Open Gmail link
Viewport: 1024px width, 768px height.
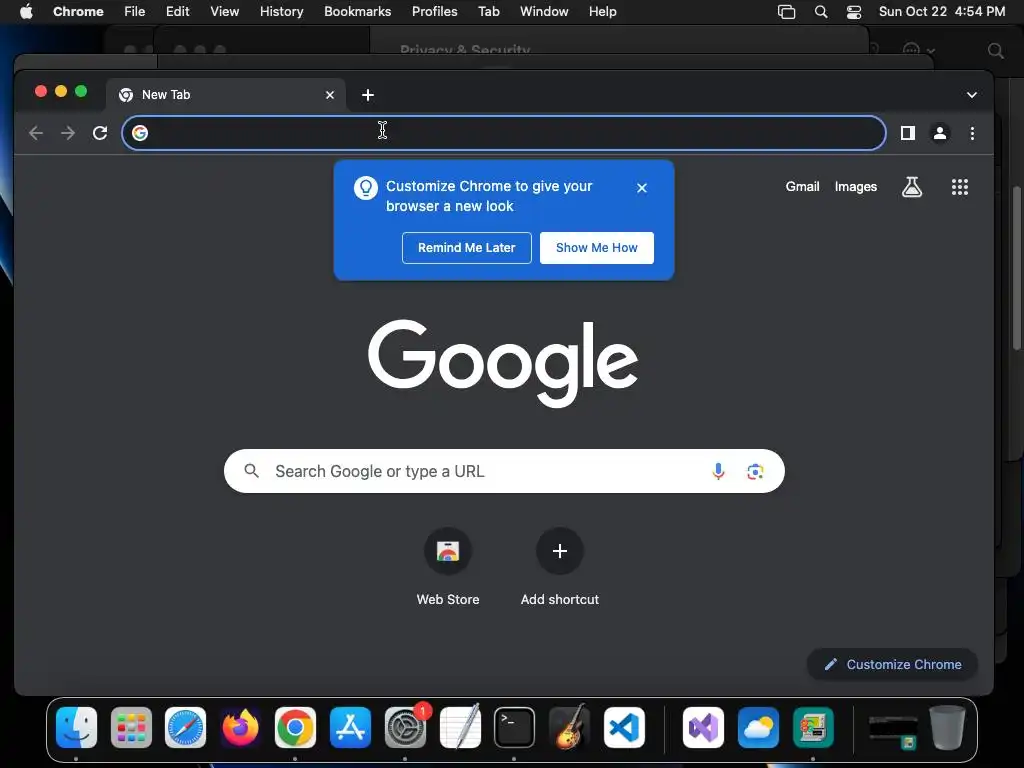point(802,187)
